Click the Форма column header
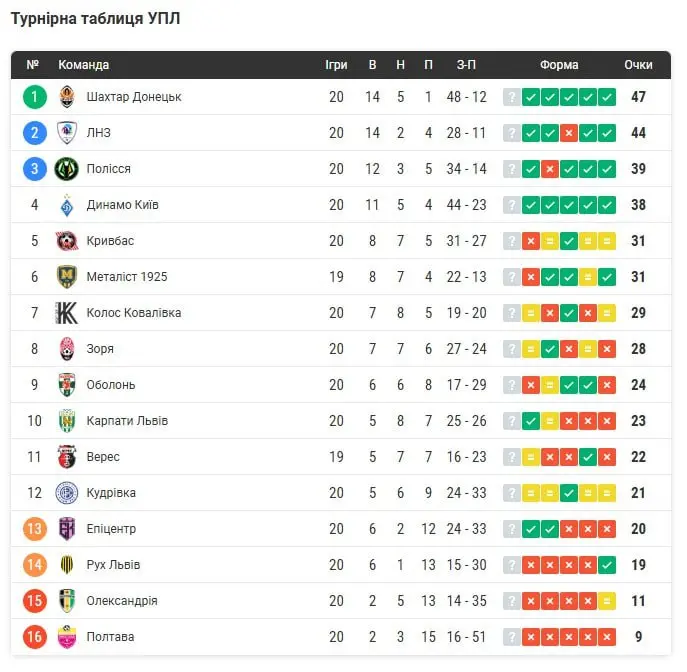 point(559,65)
